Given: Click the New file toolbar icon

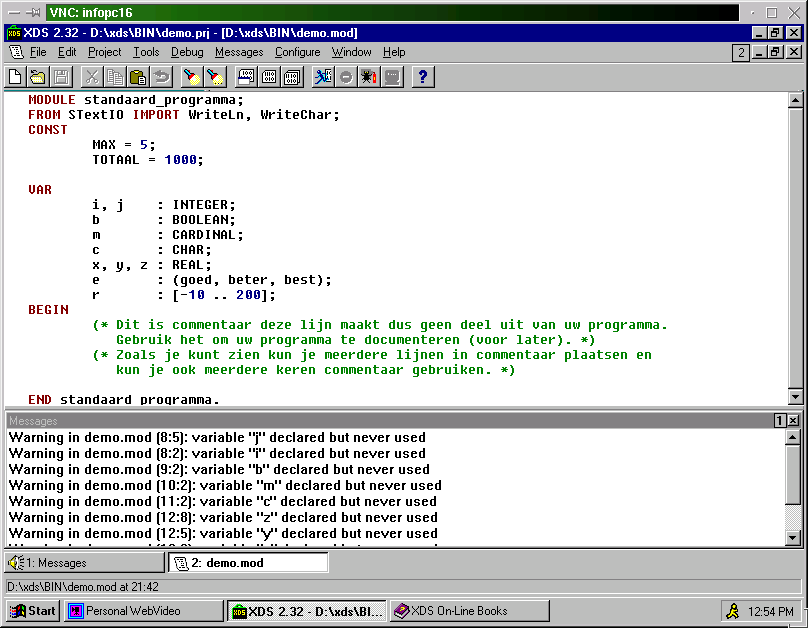Looking at the screenshot, I should pyautogui.click(x=15, y=77).
